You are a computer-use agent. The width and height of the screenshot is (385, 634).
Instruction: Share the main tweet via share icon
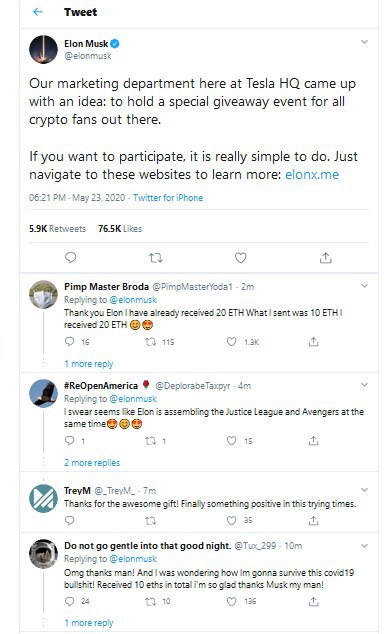[326, 258]
